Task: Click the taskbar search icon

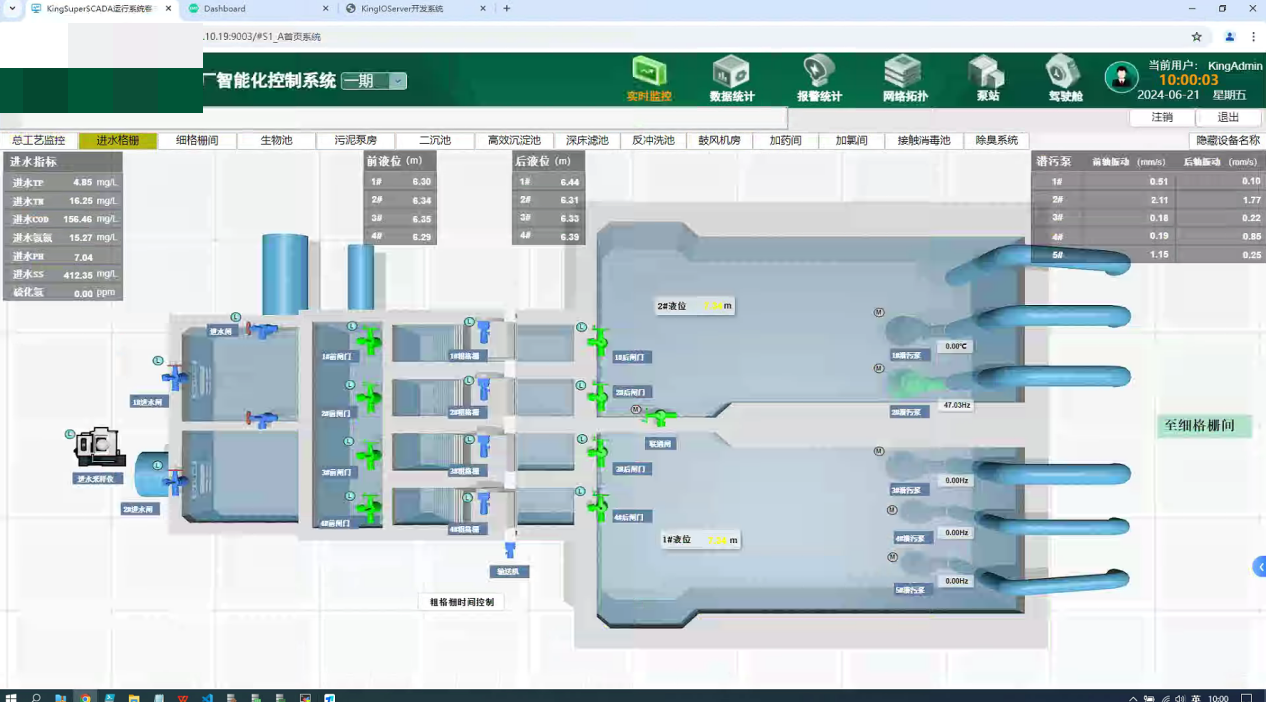Action: coord(36,697)
